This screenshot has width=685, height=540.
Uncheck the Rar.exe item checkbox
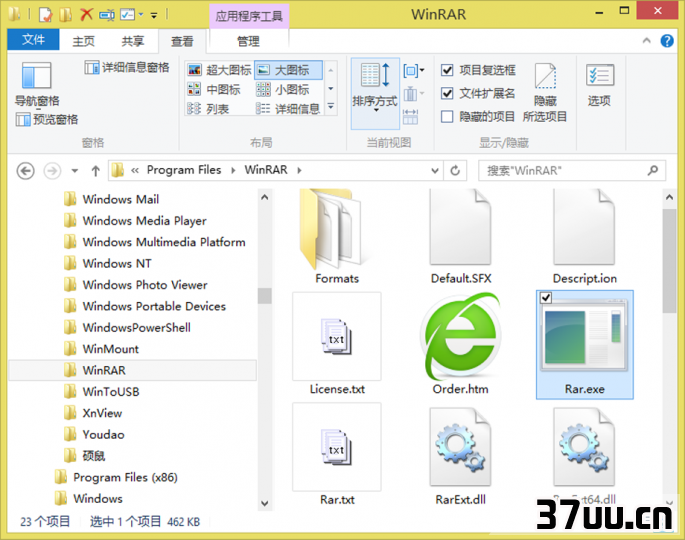pyautogui.click(x=546, y=298)
